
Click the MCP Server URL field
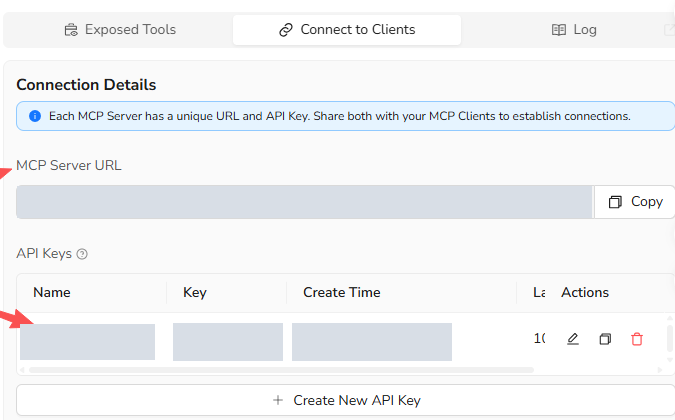tap(304, 202)
